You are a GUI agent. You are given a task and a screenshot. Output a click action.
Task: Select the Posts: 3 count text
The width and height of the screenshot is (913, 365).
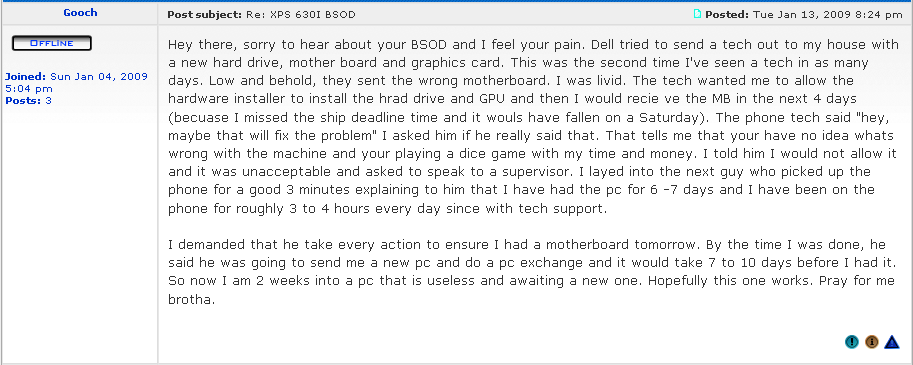point(29,101)
